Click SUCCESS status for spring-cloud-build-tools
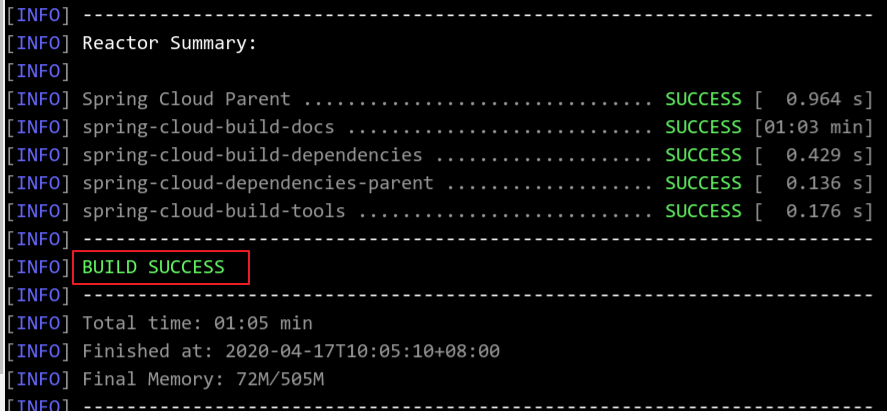887x411 pixels. click(703, 211)
